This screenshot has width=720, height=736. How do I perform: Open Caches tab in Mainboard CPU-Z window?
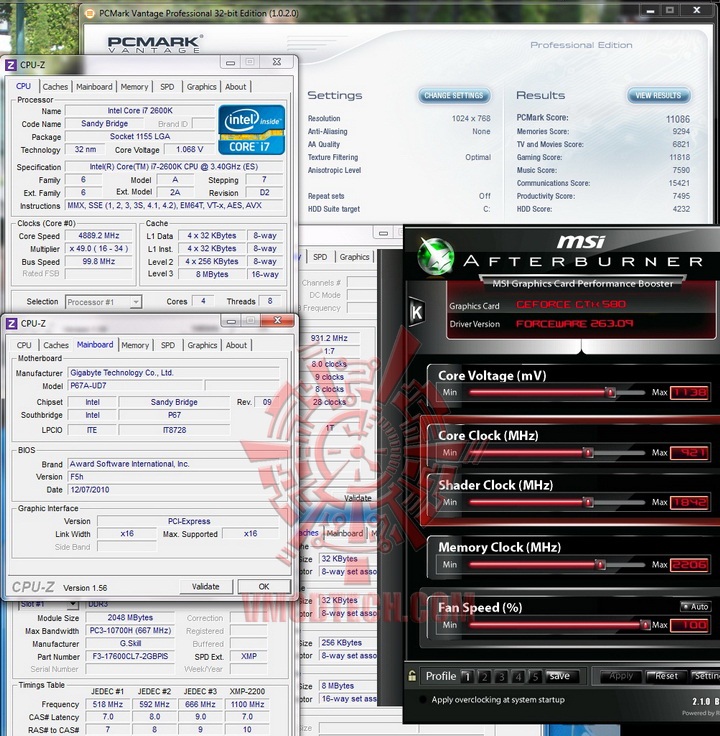(x=56, y=345)
